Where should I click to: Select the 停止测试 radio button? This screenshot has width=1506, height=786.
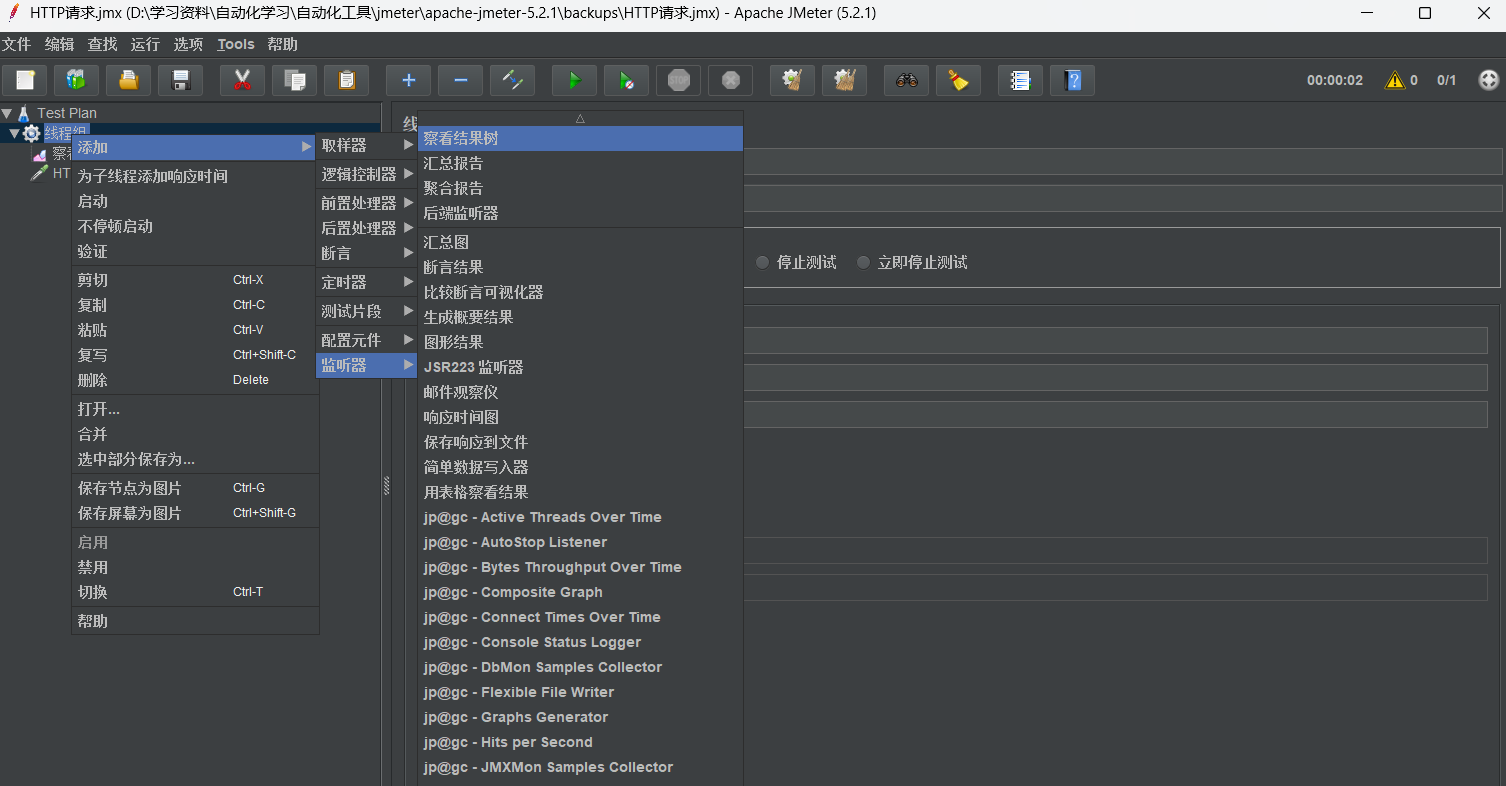point(763,262)
